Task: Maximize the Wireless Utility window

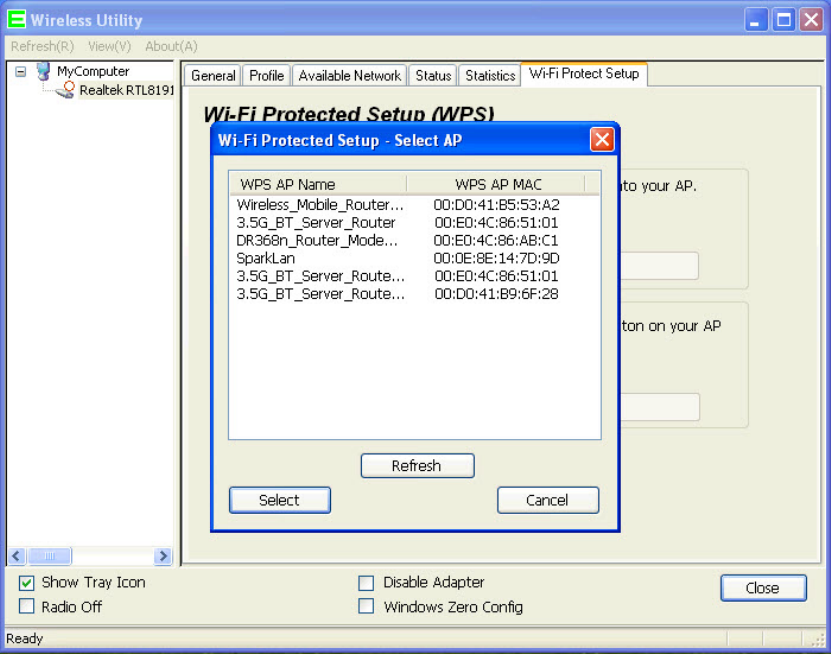Action: 783,20
